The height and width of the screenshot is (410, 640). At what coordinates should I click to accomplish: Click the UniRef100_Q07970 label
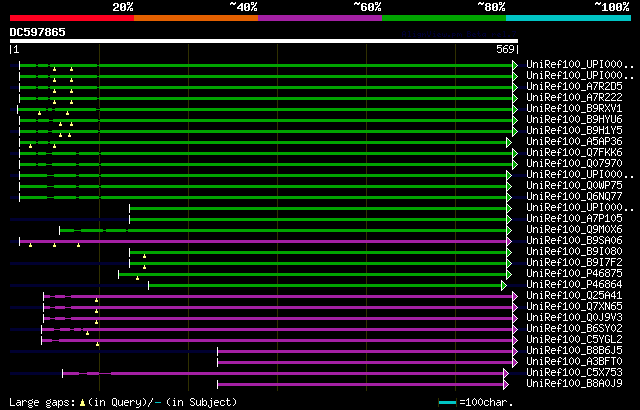tap(574, 164)
